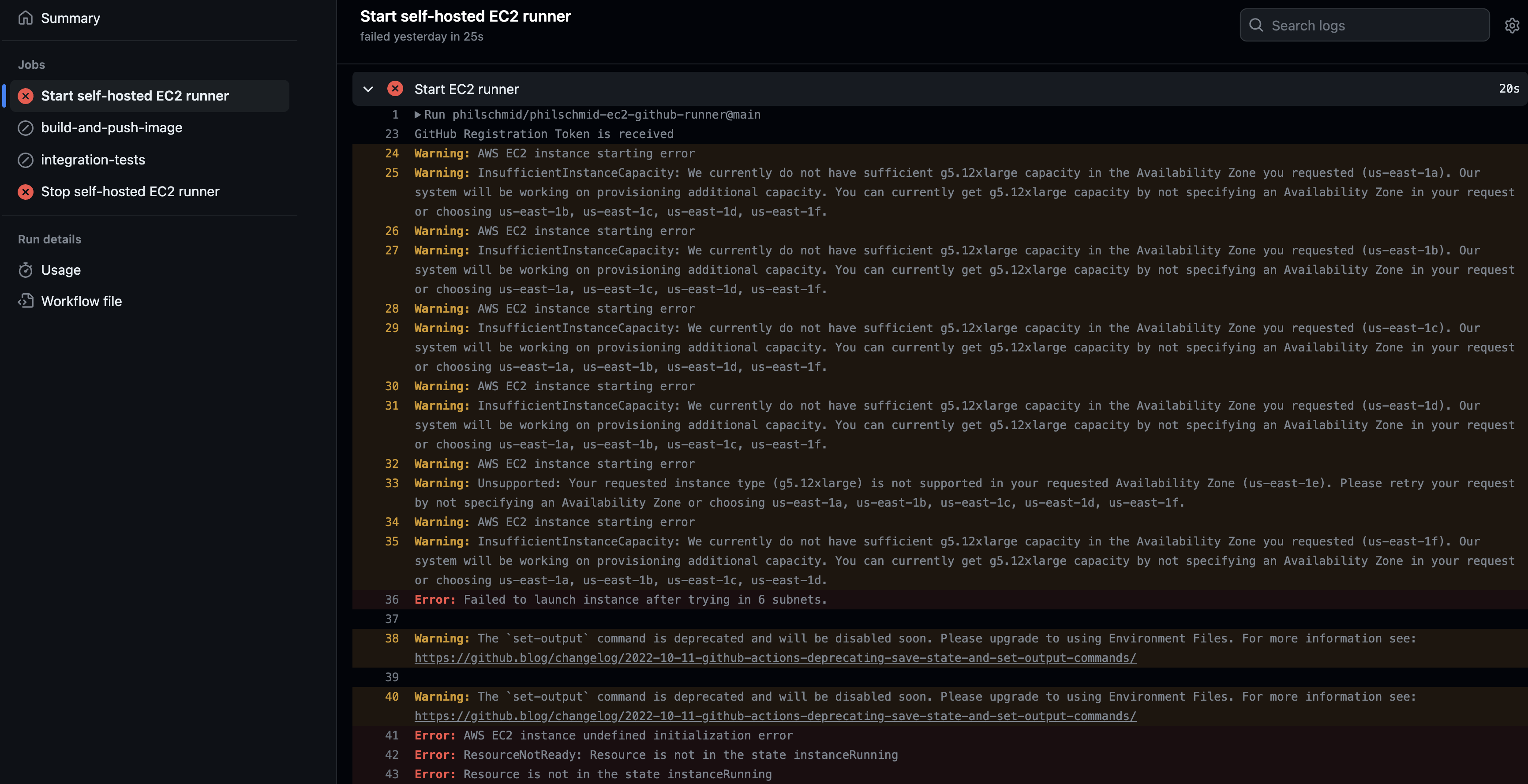Screen dimensions: 1528x784
Task: Collapse the Start EC2 runner step
Action: (x=368, y=89)
